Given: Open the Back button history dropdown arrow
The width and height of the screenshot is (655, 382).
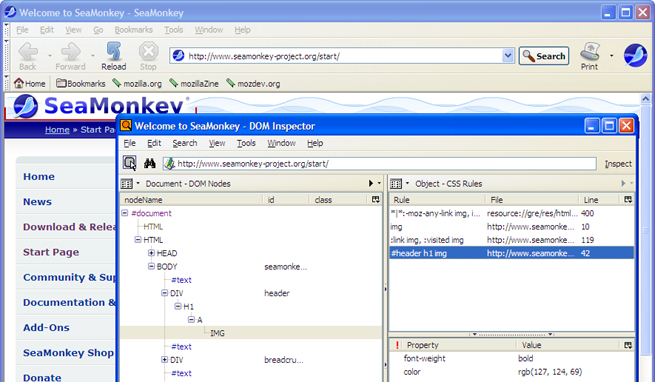Looking at the screenshot, I should point(50,55).
